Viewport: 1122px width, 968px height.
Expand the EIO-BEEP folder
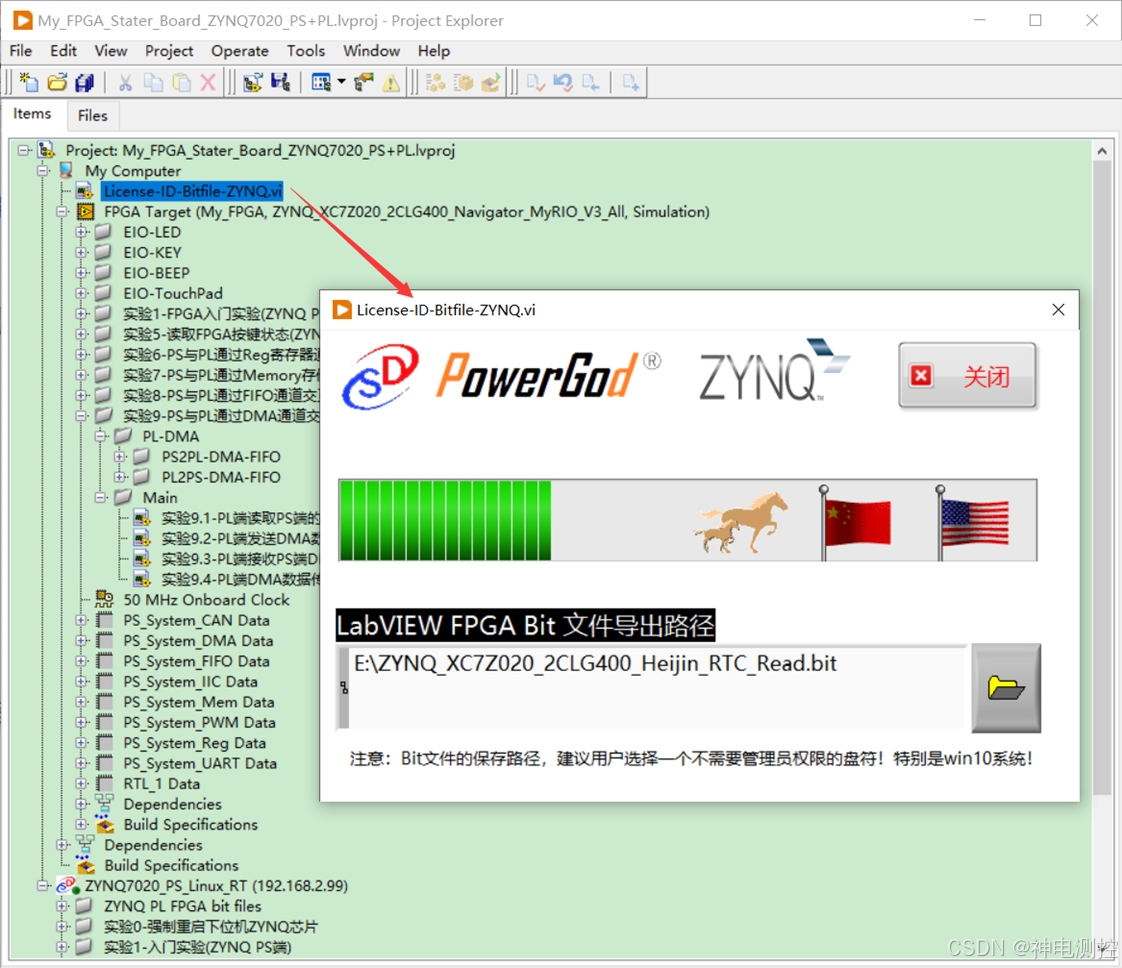(82, 273)
